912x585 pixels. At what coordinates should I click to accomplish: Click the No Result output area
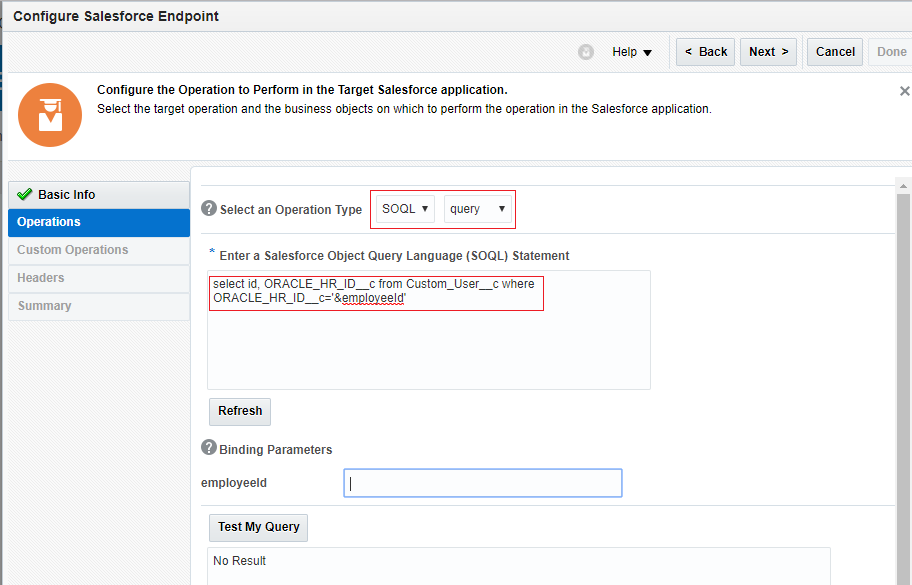[519, 566]
